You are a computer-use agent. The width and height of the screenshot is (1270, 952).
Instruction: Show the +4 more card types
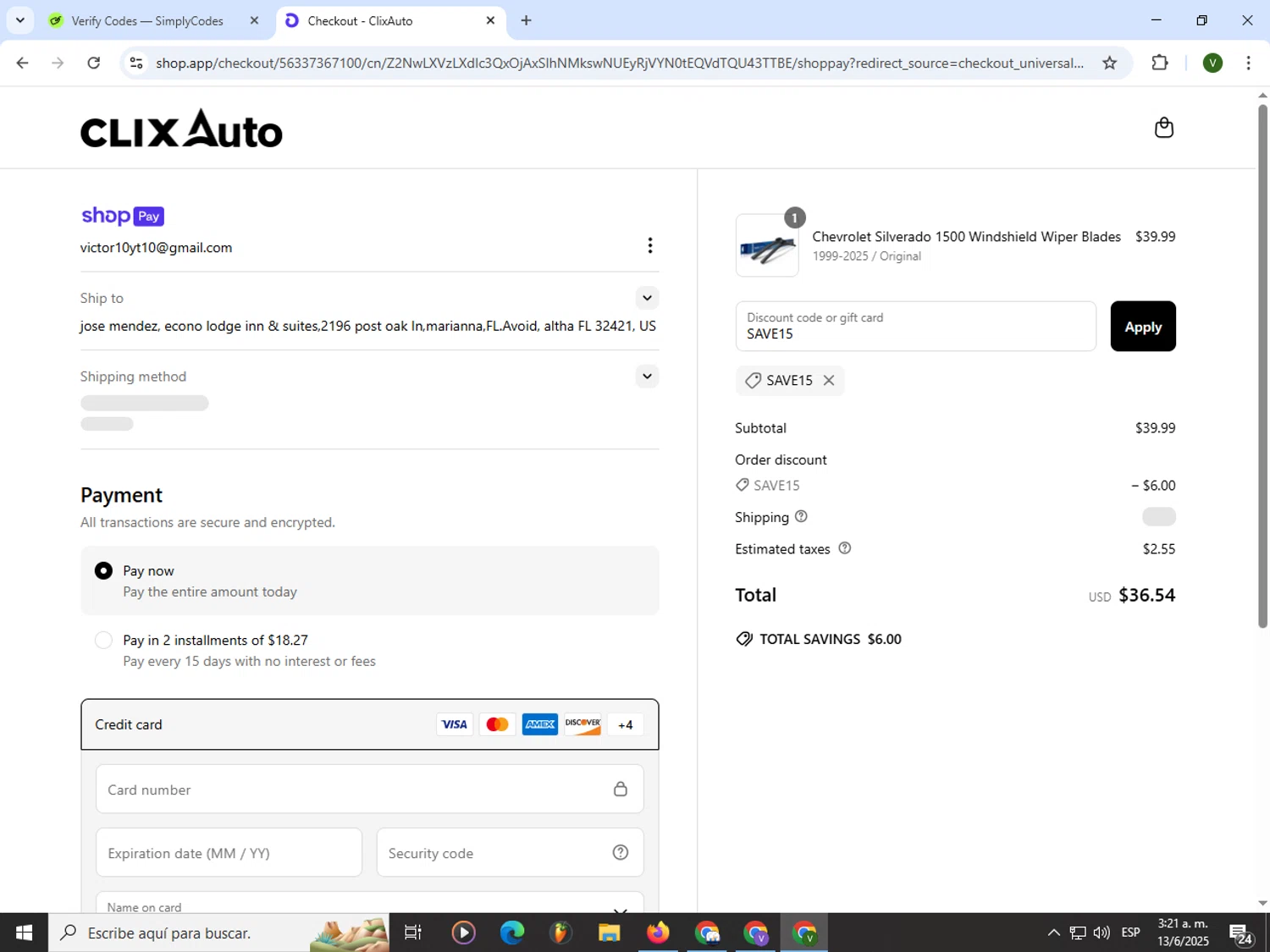coord(626,724)
